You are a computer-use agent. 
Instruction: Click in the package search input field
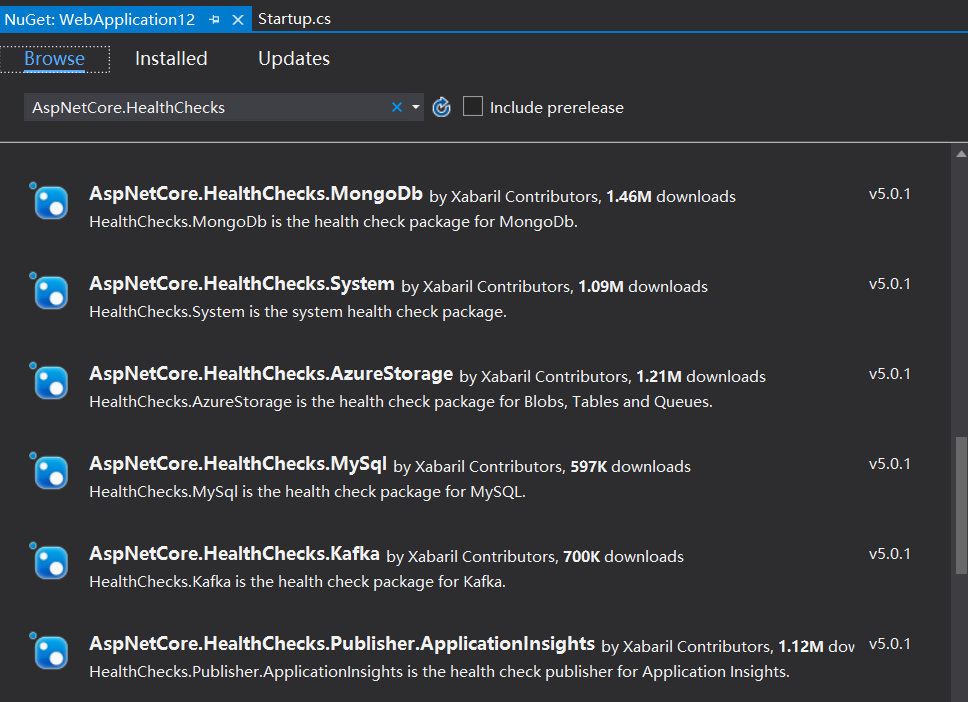click(x=200, y=107)
